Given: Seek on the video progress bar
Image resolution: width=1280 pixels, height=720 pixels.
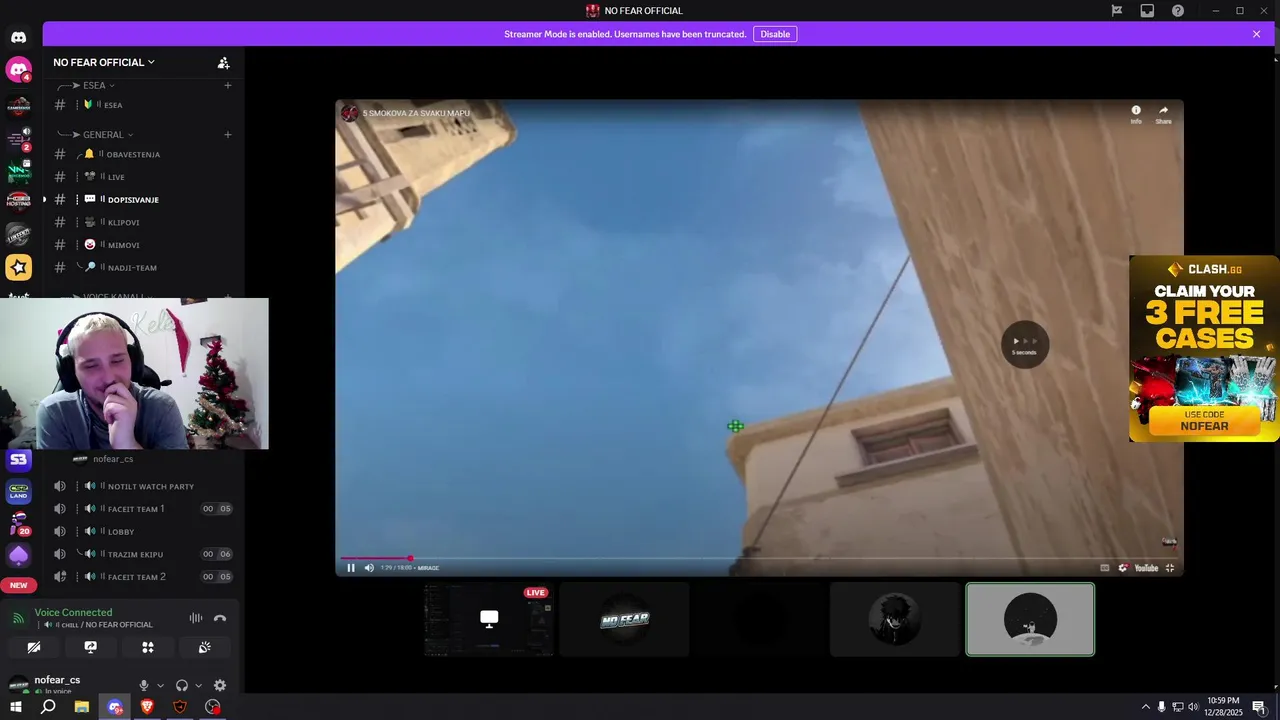Looking at the screenshot, I should pyautogui.click(x=759, y=558).
